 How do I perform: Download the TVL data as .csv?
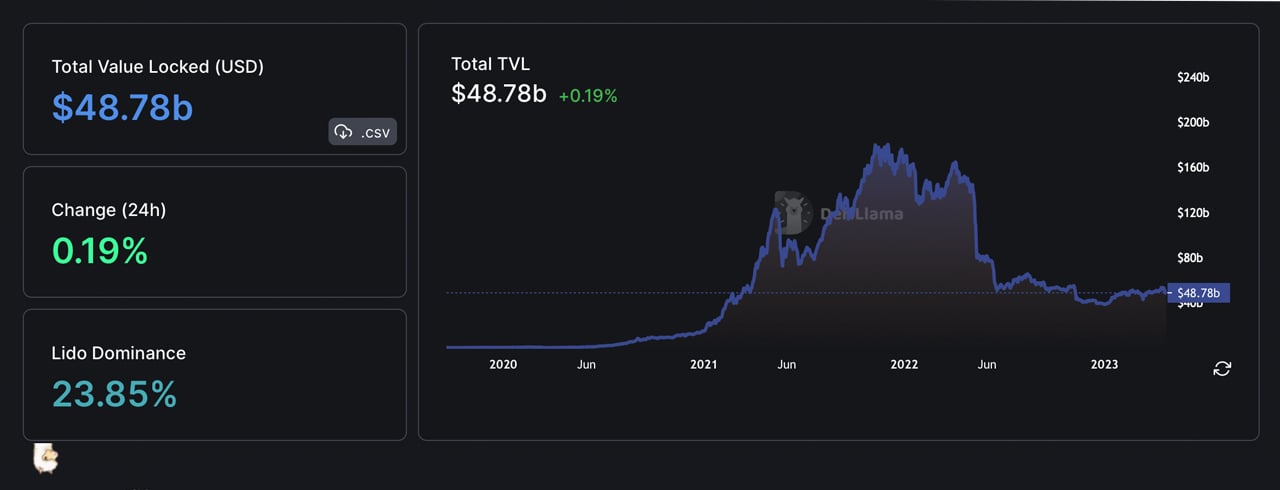coord(362,132)
